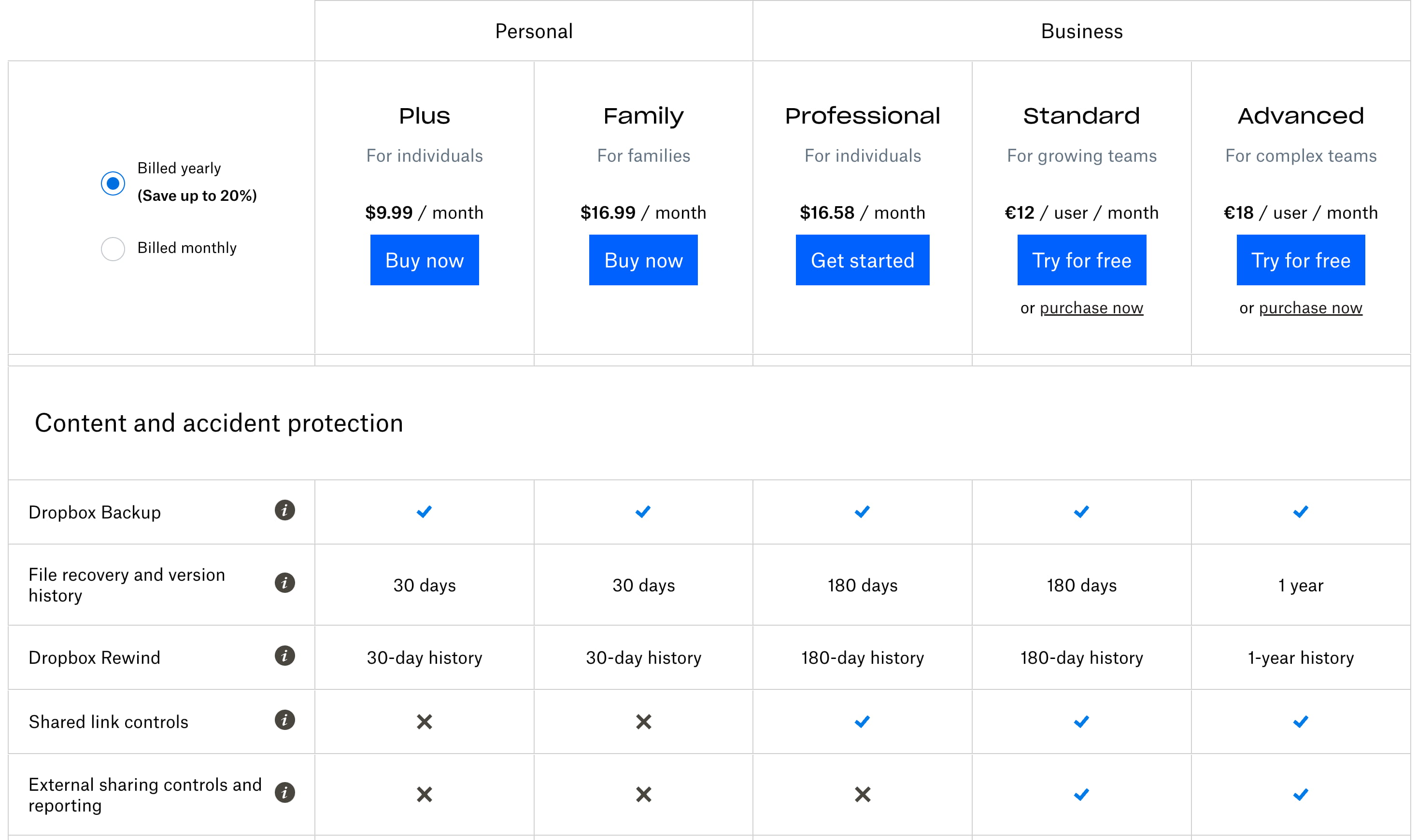This screenshot has height=840, width=1417.
Task: Click the Shared link controls info icon
Action: click(285, 720)
